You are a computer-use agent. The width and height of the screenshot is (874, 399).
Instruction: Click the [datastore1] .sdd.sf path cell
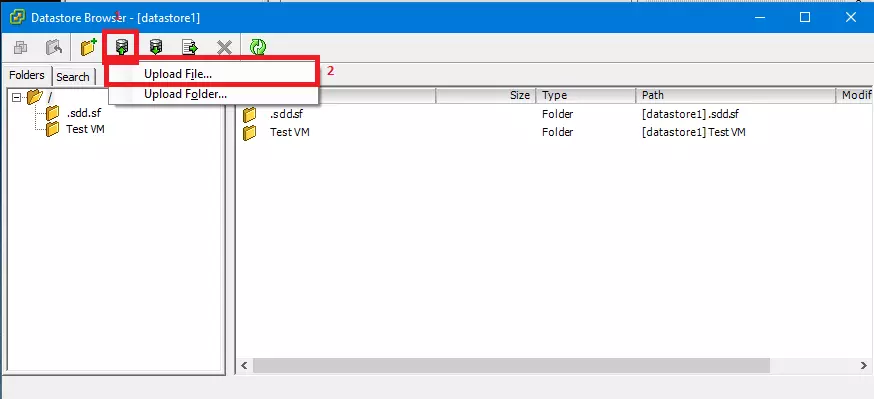(691, 114)
